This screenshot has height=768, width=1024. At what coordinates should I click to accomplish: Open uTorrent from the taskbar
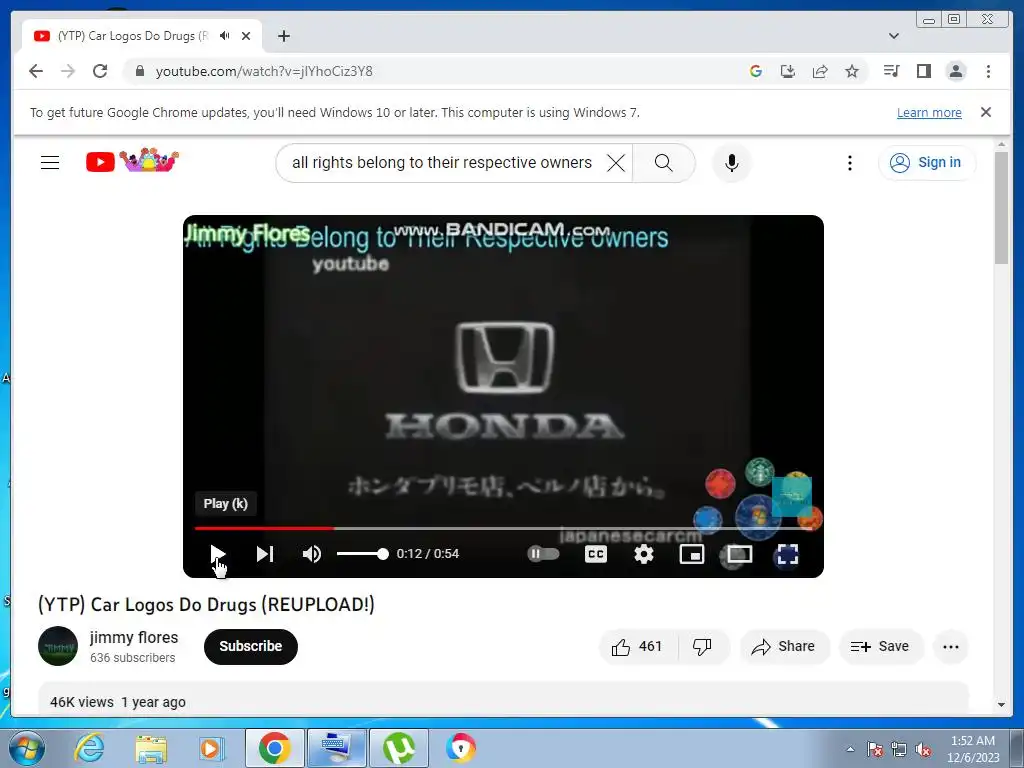[398, 748]
